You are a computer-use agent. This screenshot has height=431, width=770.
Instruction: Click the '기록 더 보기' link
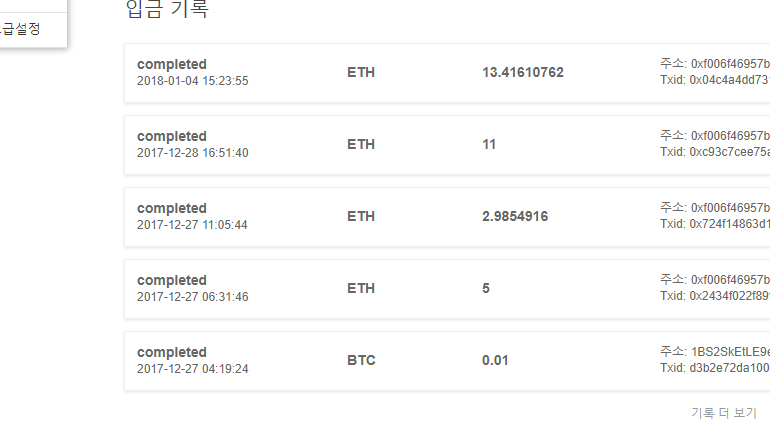click(723, 412)
